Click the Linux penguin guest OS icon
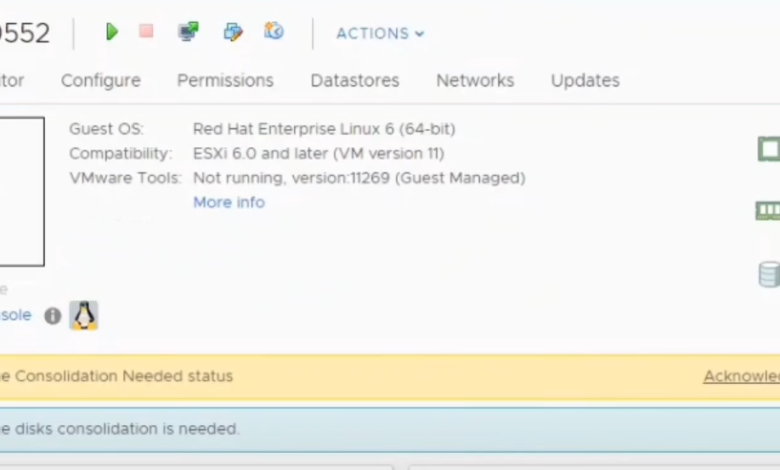Screen dimensions: 780x470 (84, 316)
